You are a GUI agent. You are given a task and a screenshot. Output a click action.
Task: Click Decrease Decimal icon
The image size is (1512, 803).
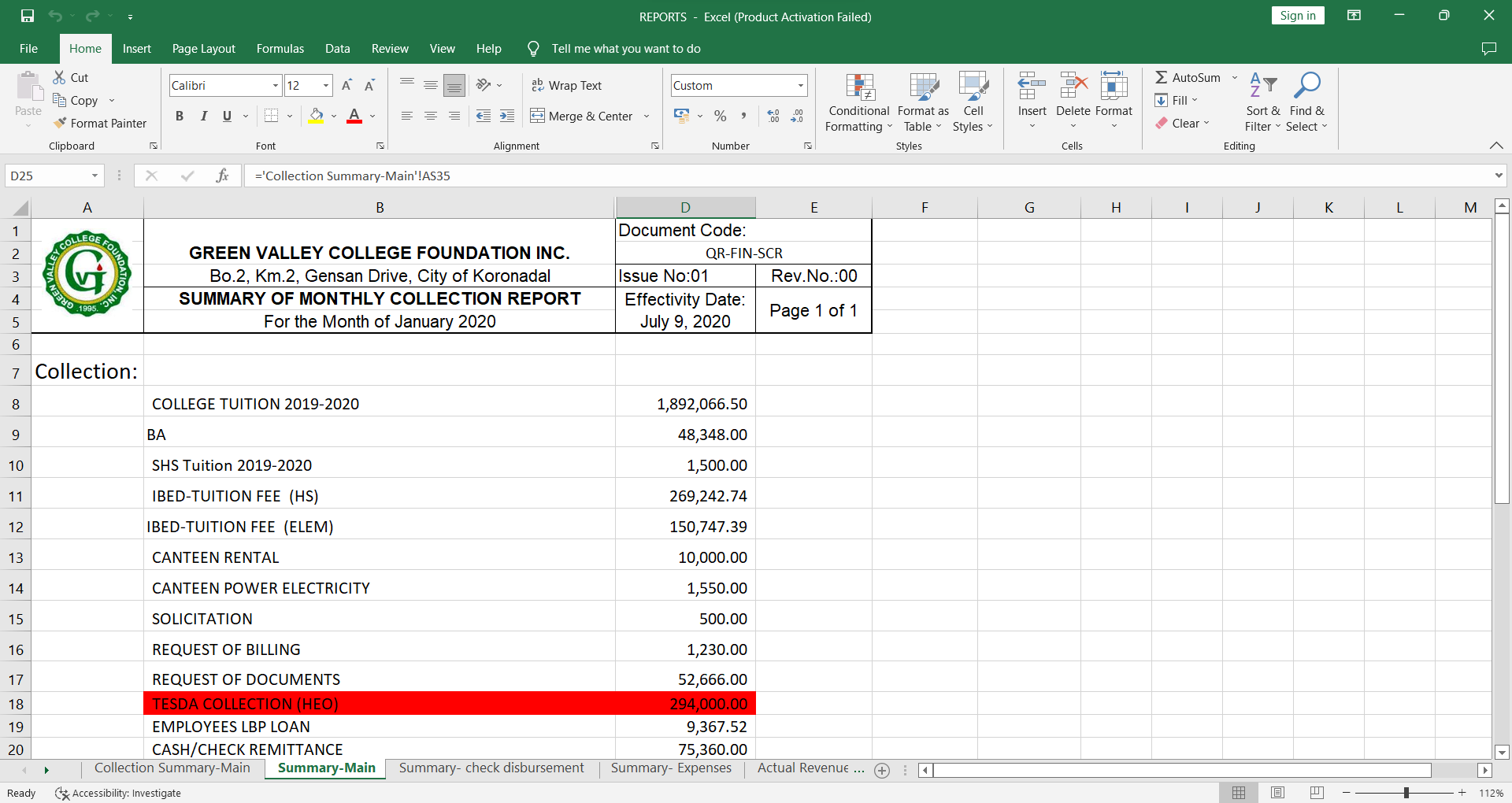[797, 116]
